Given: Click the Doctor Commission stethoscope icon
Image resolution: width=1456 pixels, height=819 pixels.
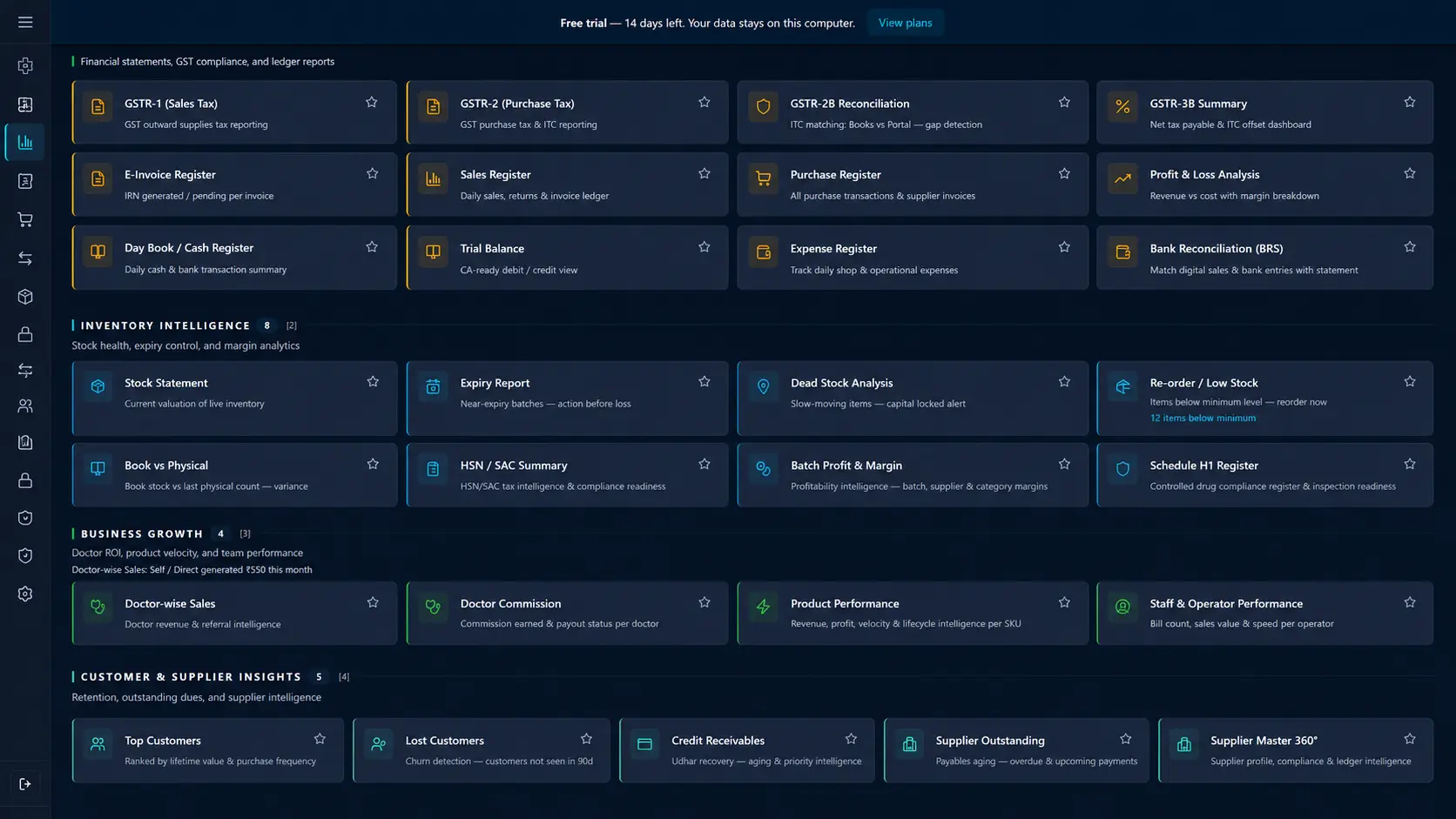Looking at the screenshot, I should (x=433, y=607).
